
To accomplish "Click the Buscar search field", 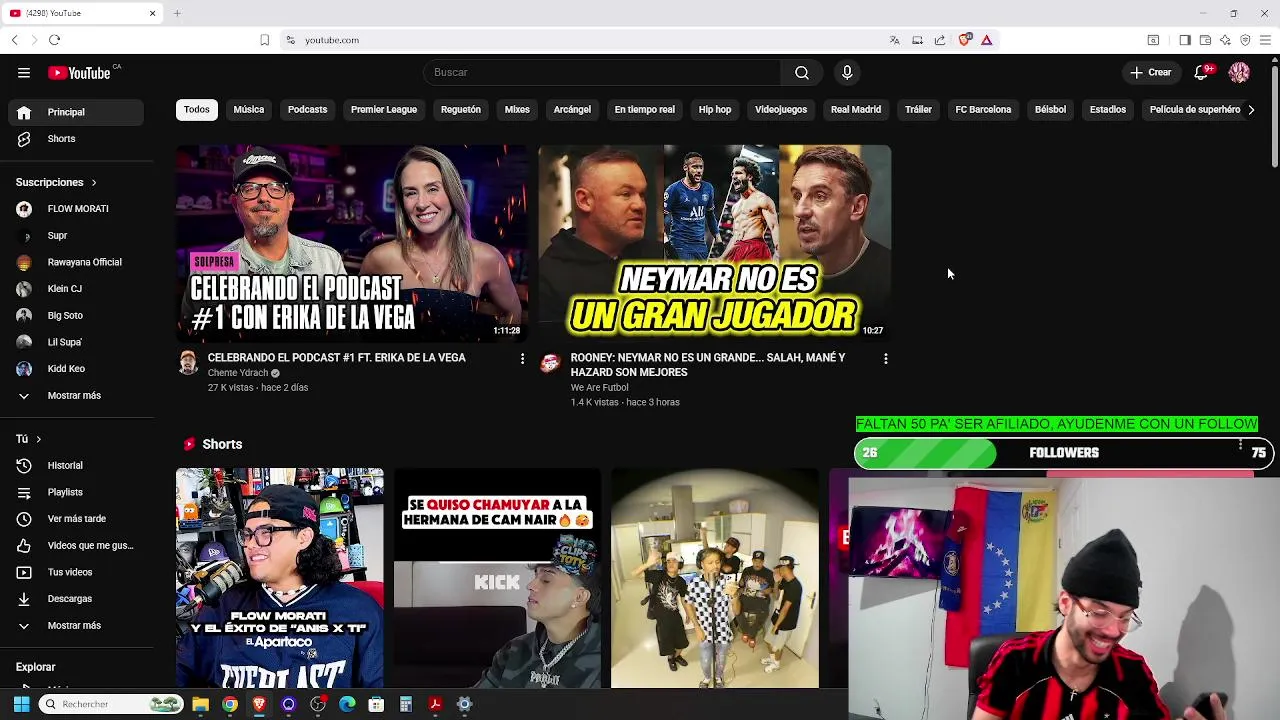I will pos(602,72).
